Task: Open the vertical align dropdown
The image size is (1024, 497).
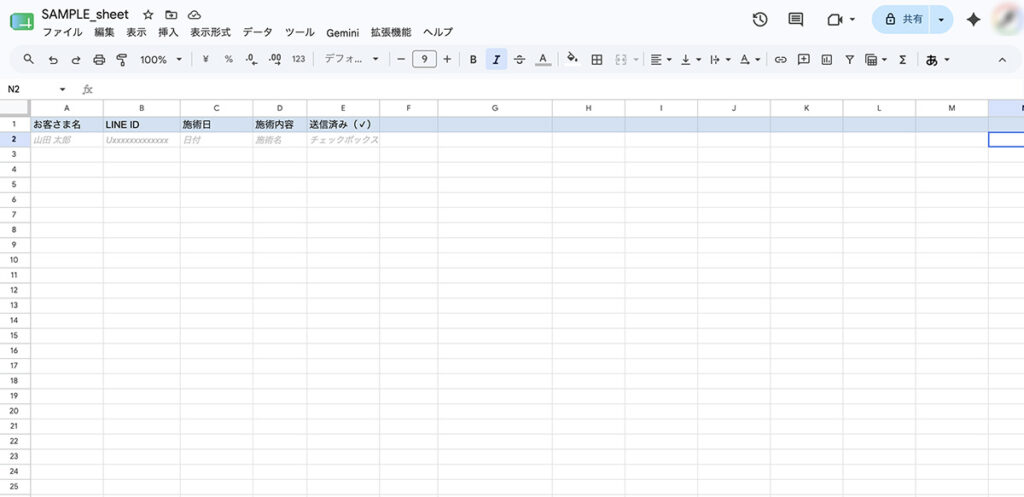Action: [x=691, y=59]
